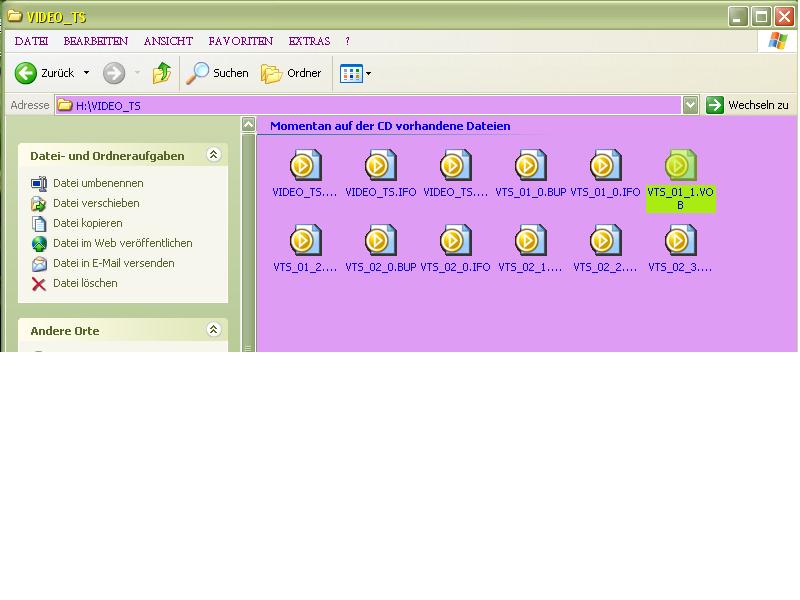Click Datei löschen link
The height and width of the screenshot is (600, 800).
pyautogui.click(x=85, y=283)
